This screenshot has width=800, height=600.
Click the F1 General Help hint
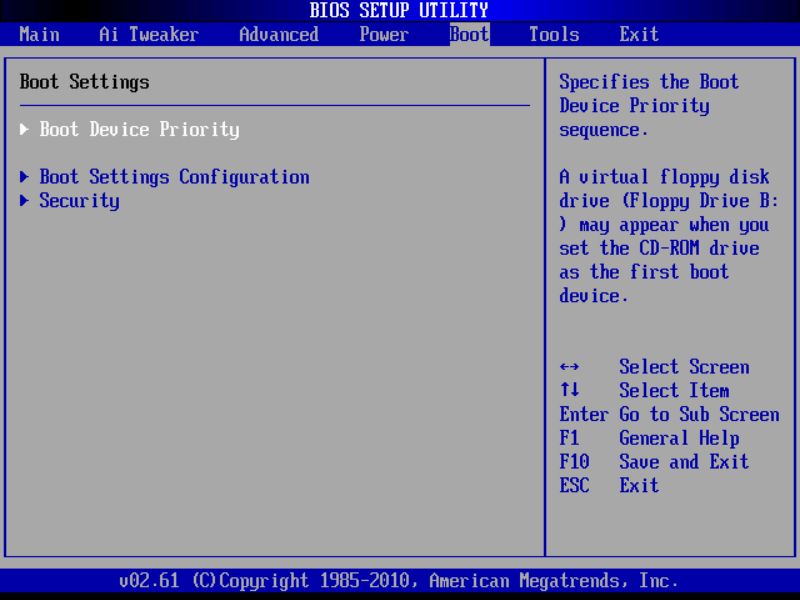coord(650,438)
